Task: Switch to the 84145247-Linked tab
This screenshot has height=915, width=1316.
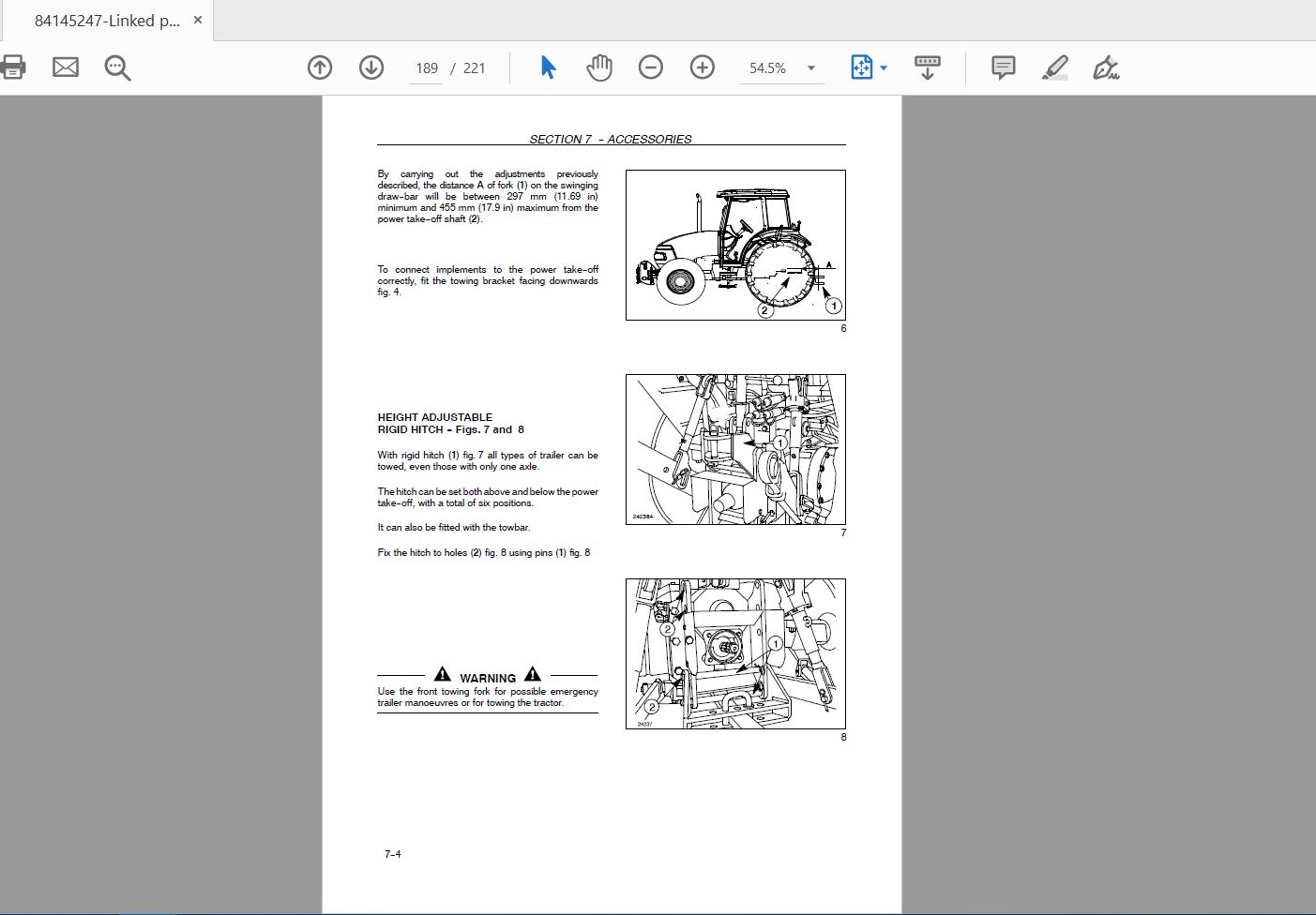Action: pyautogui.click(x=107, y=21)
